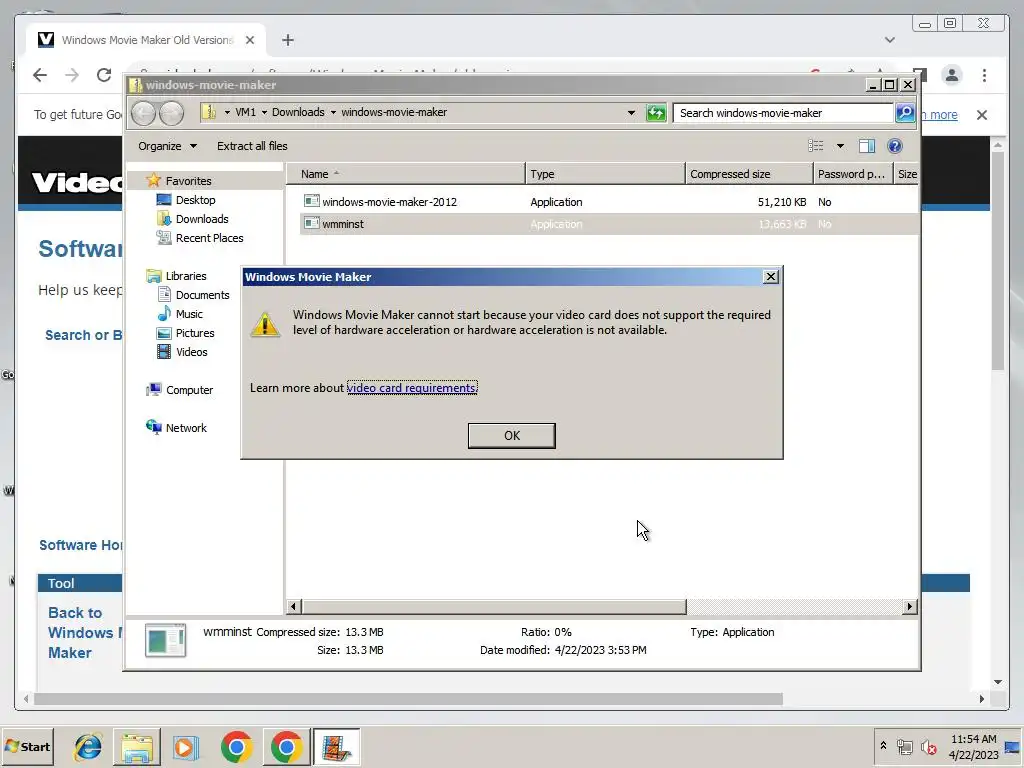Click the right arrow of Explorer horizontal scrollbar
Viewport: 1024px width, 768px height.
click(909, 607)
